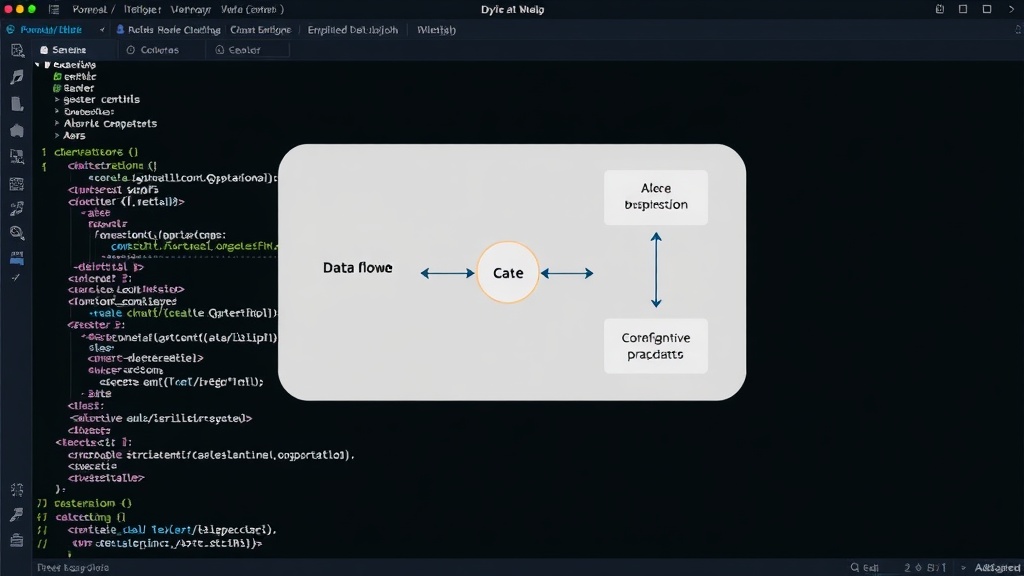Viewport: 1024px width, 576px height.
Task: Click the second square icon at top right
Action: click(987, 9)
